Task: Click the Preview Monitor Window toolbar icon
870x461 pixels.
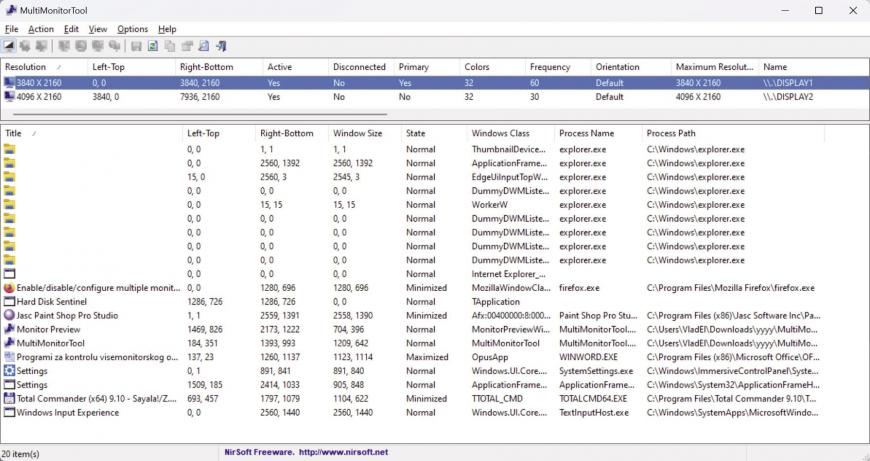Action: pos(8,46)
